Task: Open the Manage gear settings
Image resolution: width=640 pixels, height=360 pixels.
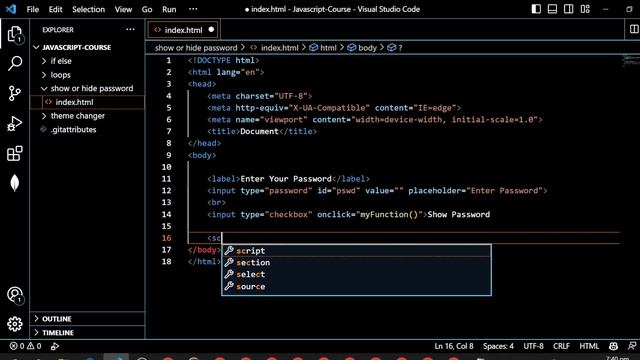Action: tap(15, 324)
